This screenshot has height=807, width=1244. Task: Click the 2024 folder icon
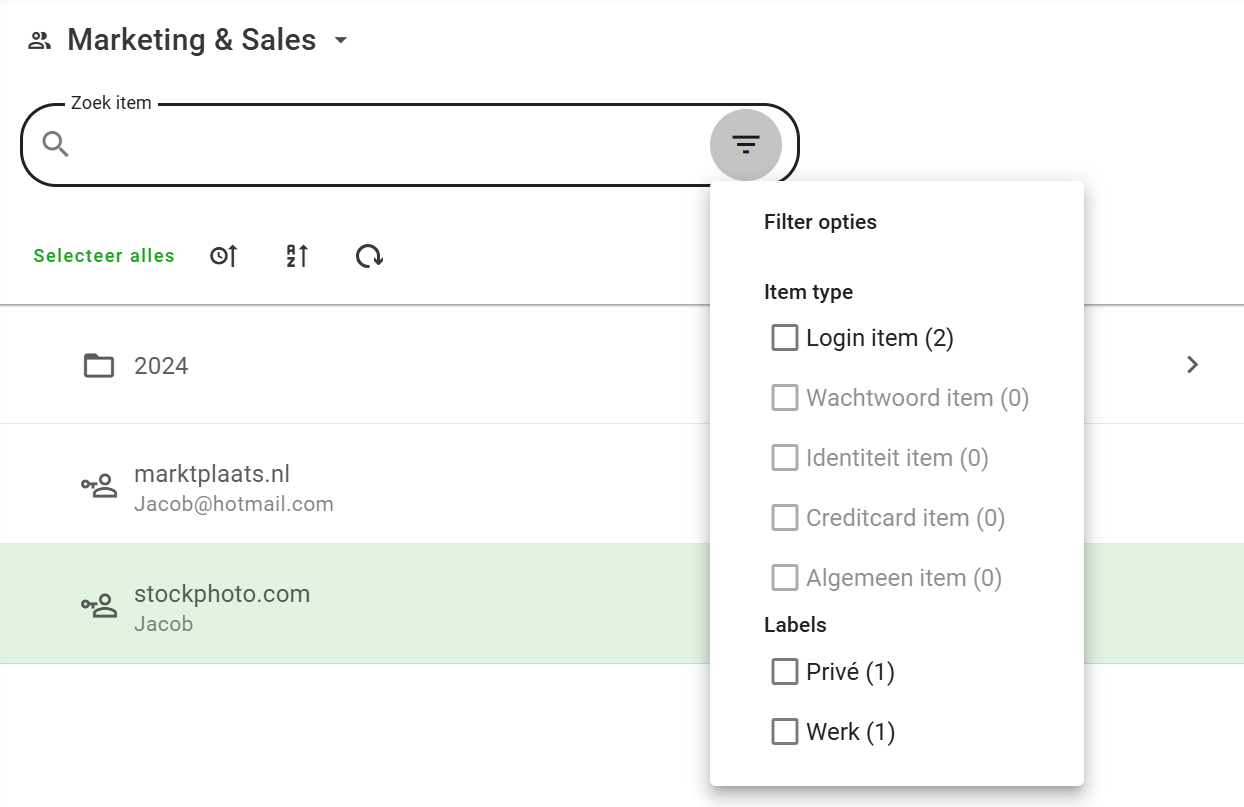(99, 365)
